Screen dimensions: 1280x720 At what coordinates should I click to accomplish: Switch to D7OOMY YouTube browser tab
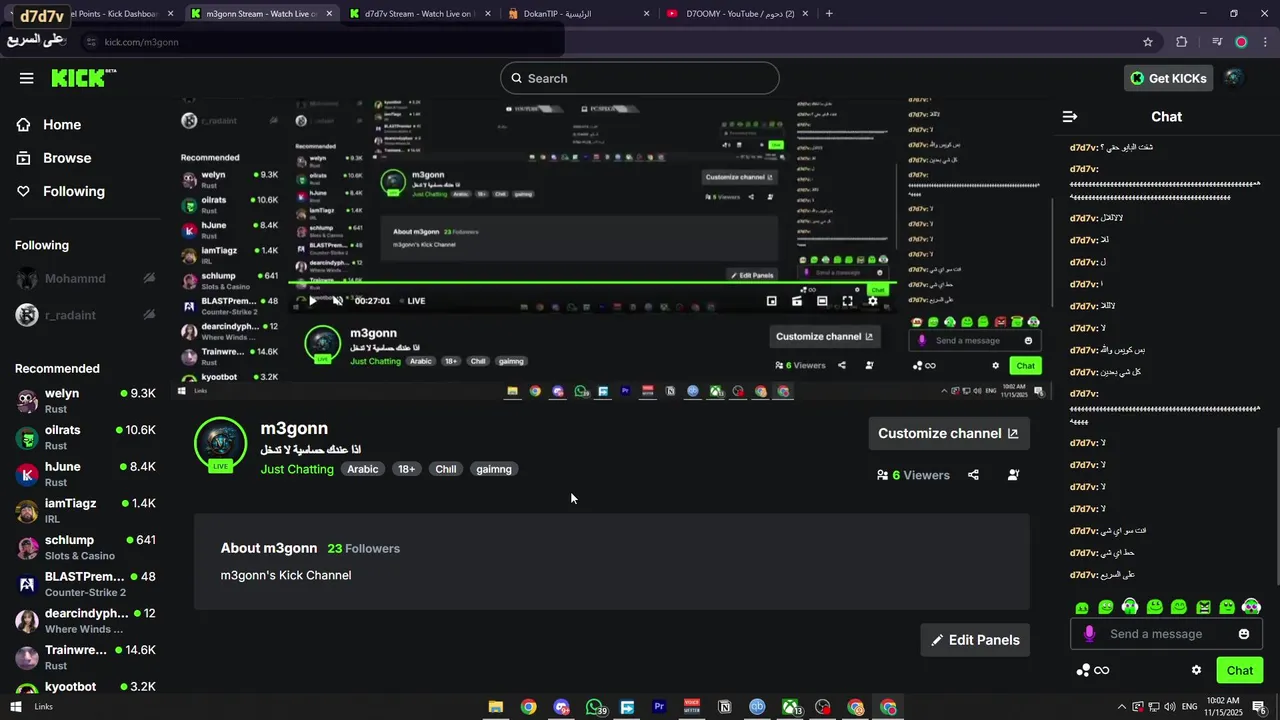pos(737,14)
